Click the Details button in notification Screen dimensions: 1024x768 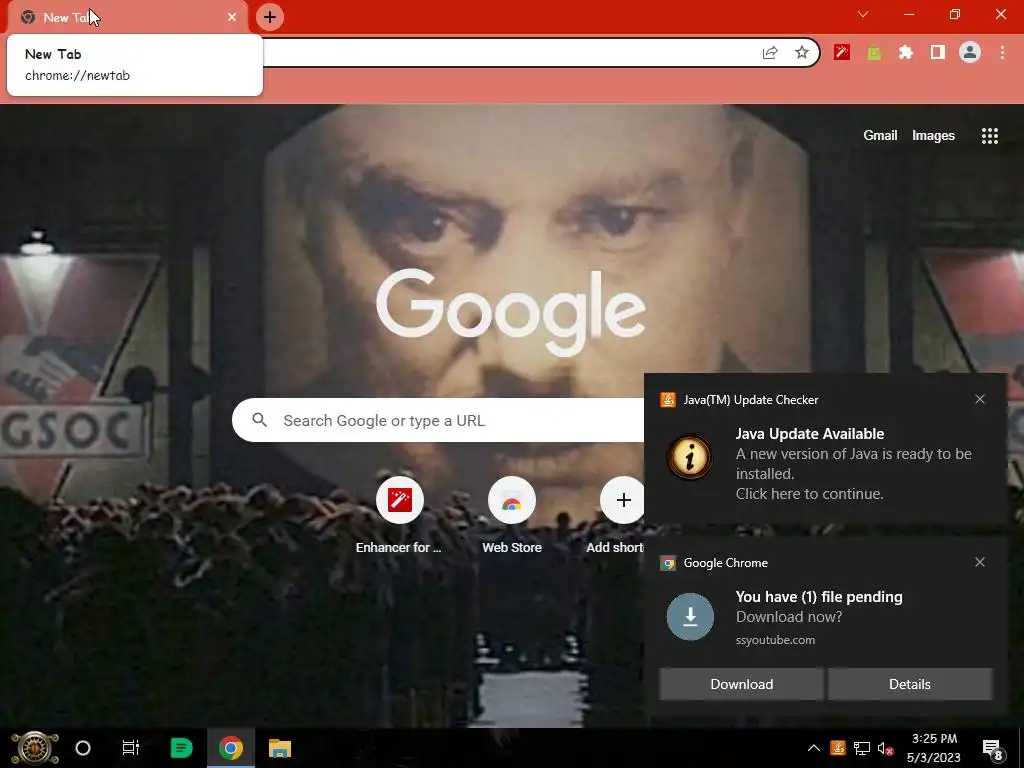coord(910,684)
